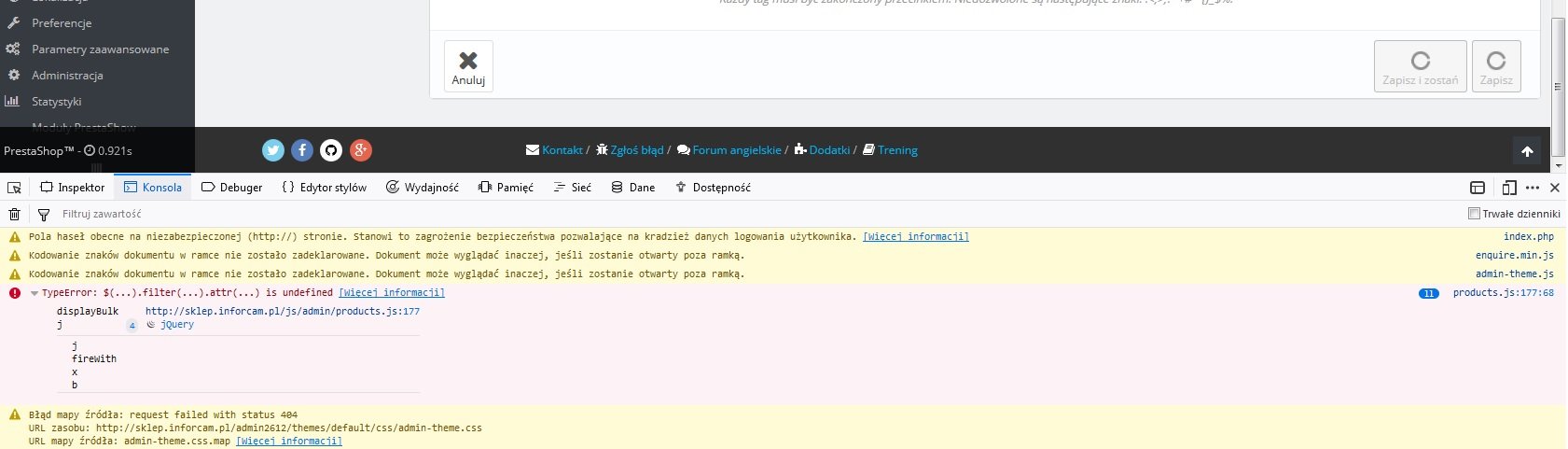Click the fireWith stack frame entry

tap(94, 358)
